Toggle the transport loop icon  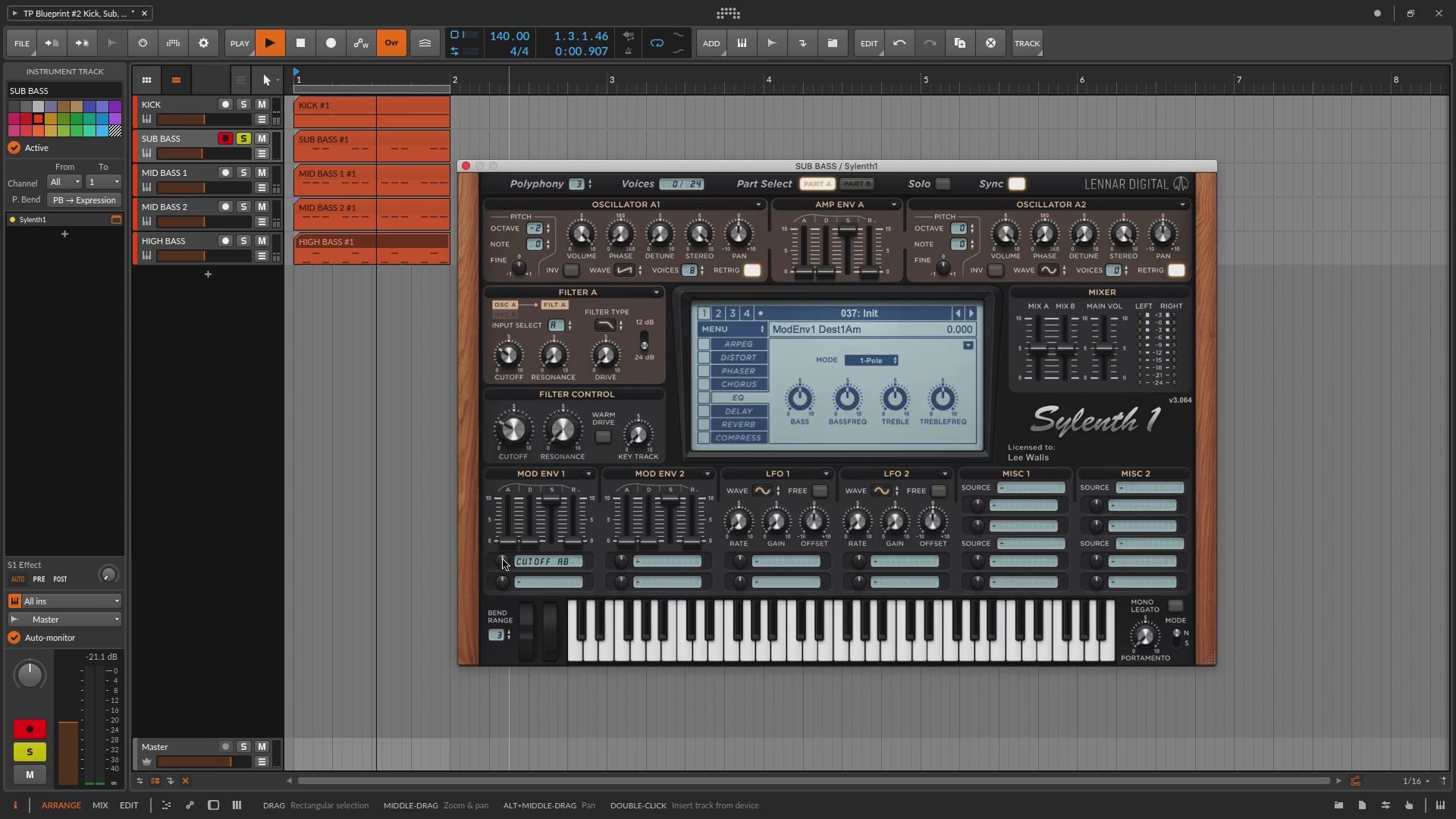(657, 43)
